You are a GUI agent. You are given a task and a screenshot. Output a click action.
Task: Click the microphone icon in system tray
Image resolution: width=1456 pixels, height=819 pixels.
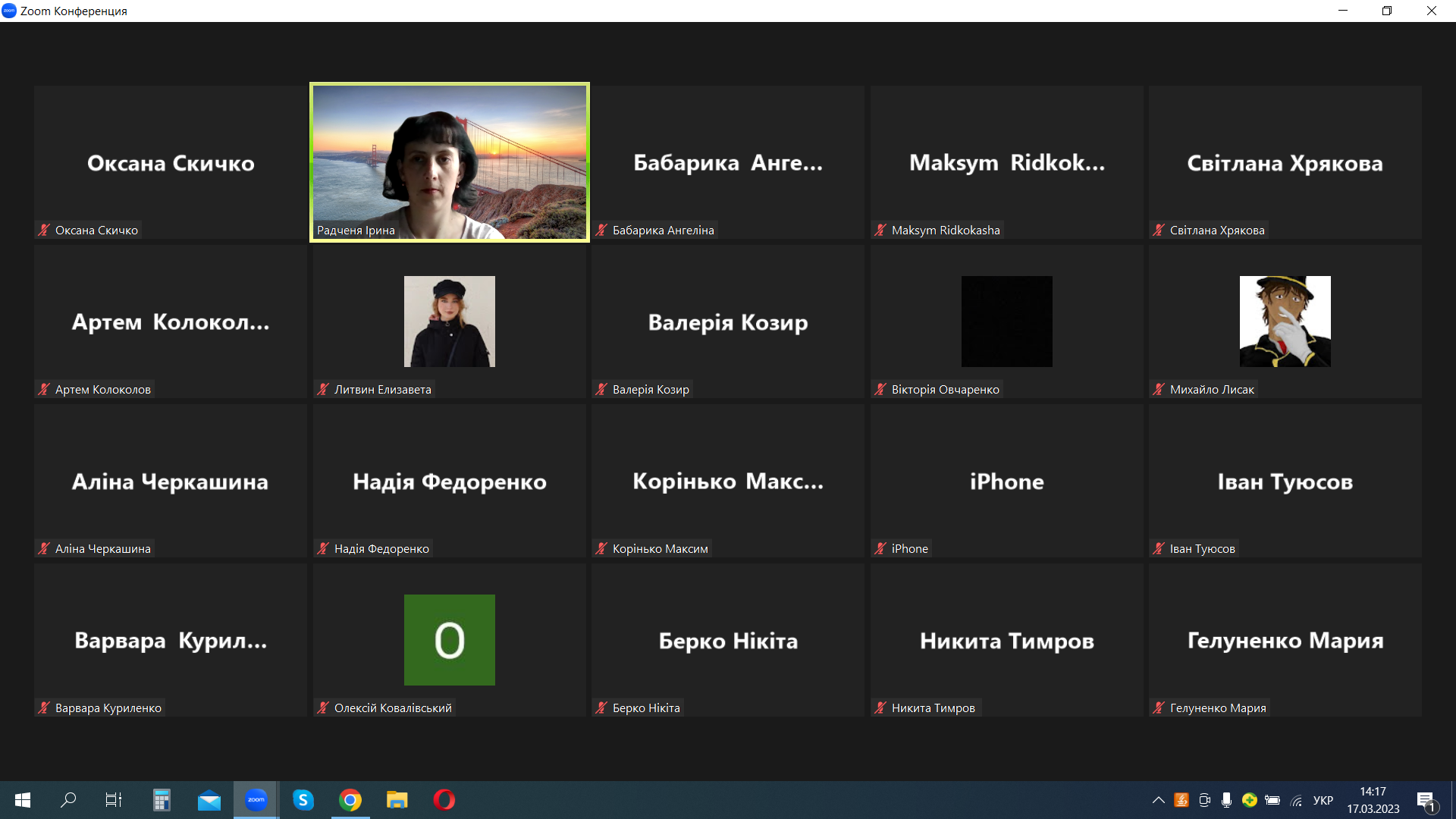coord(1226,800)
